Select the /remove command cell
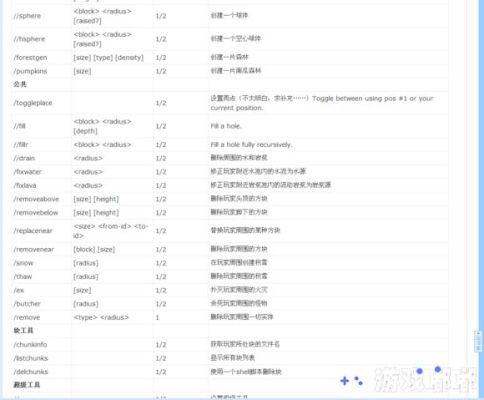 (27, 318)
